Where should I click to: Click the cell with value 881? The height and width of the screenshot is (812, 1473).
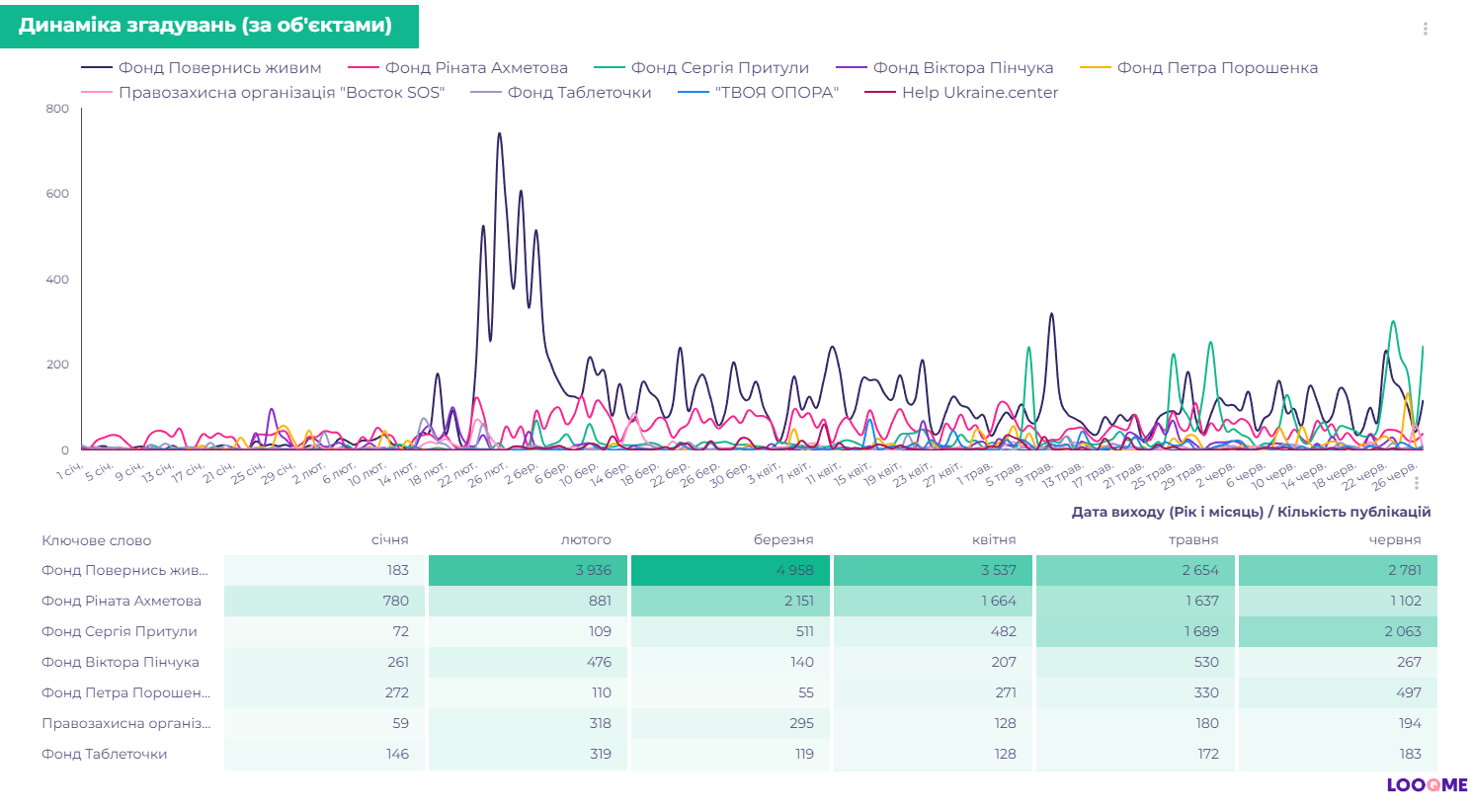tap(528, 601)
